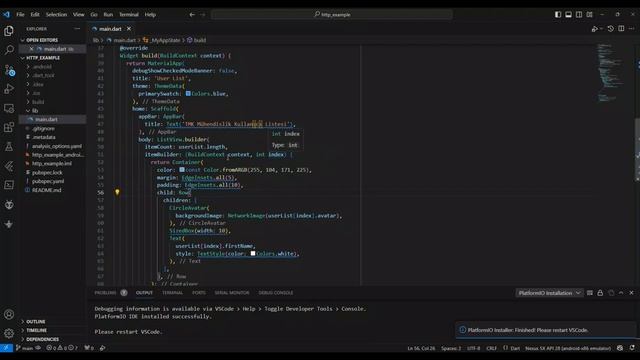Click run/debug icon in editor title bar
The width and height of the screenshot is (640, 360).
pos(596,29)
